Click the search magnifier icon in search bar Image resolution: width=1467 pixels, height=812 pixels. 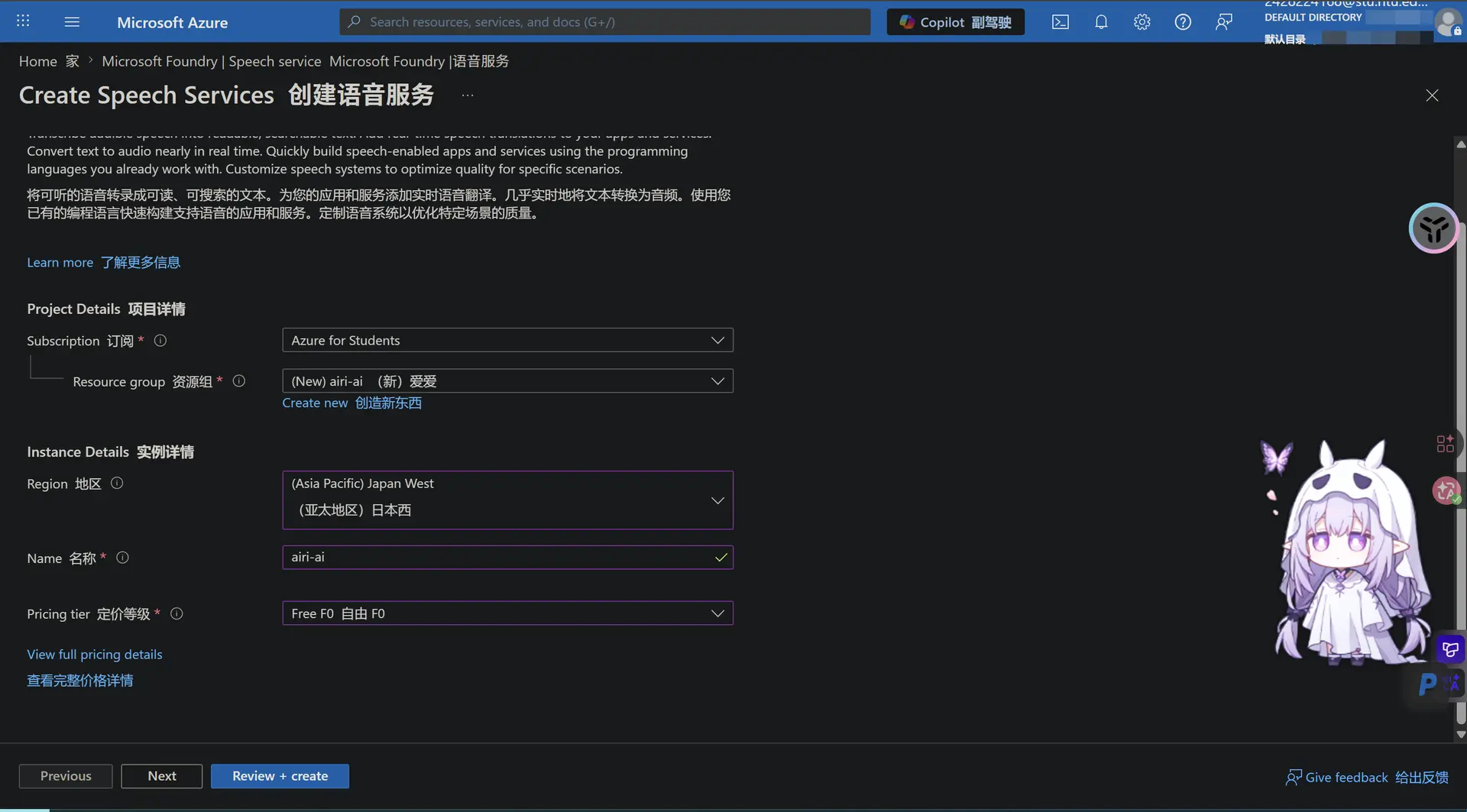pos(354,21)
